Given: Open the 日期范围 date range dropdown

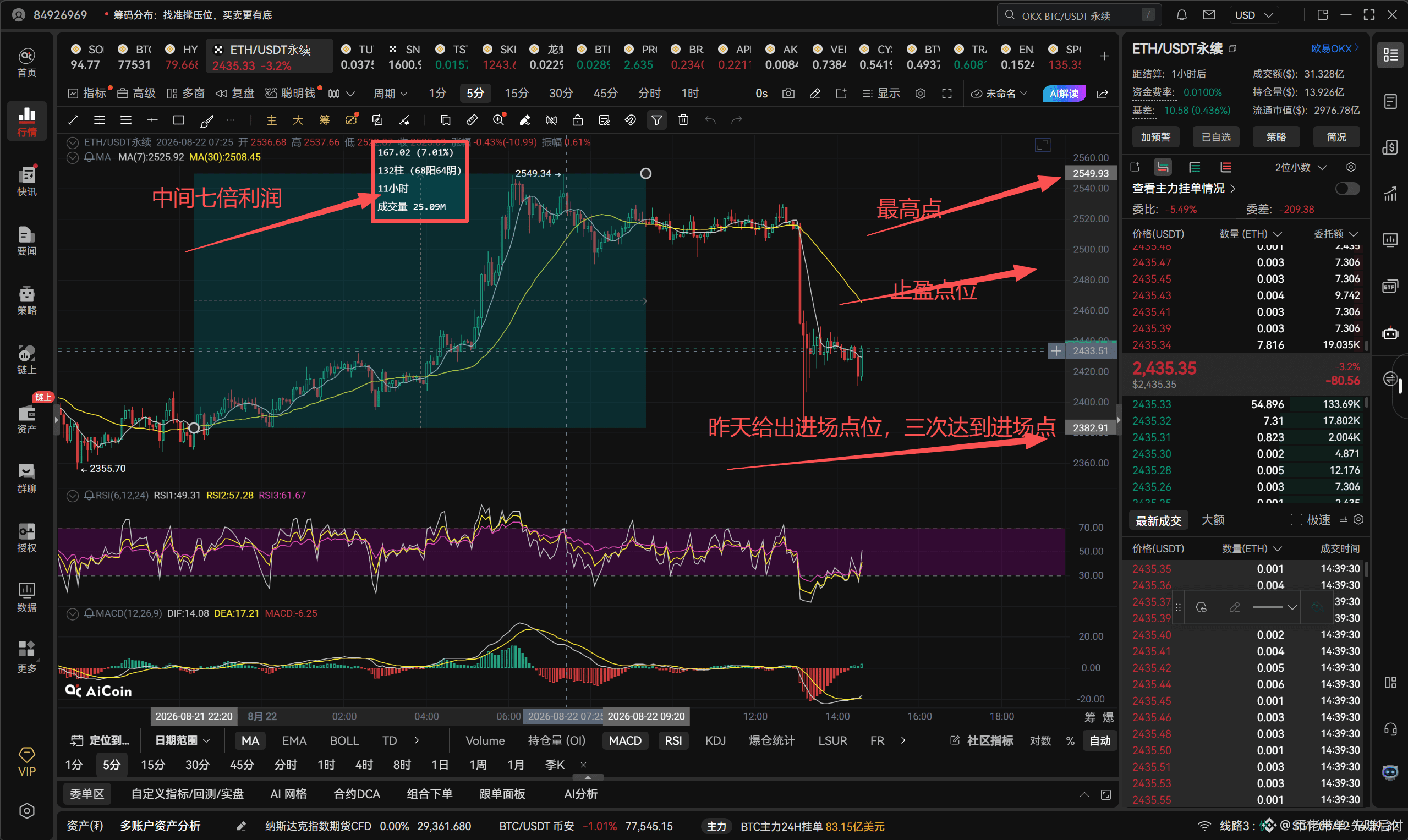Looking at the screenshot, I should point(182,740).
